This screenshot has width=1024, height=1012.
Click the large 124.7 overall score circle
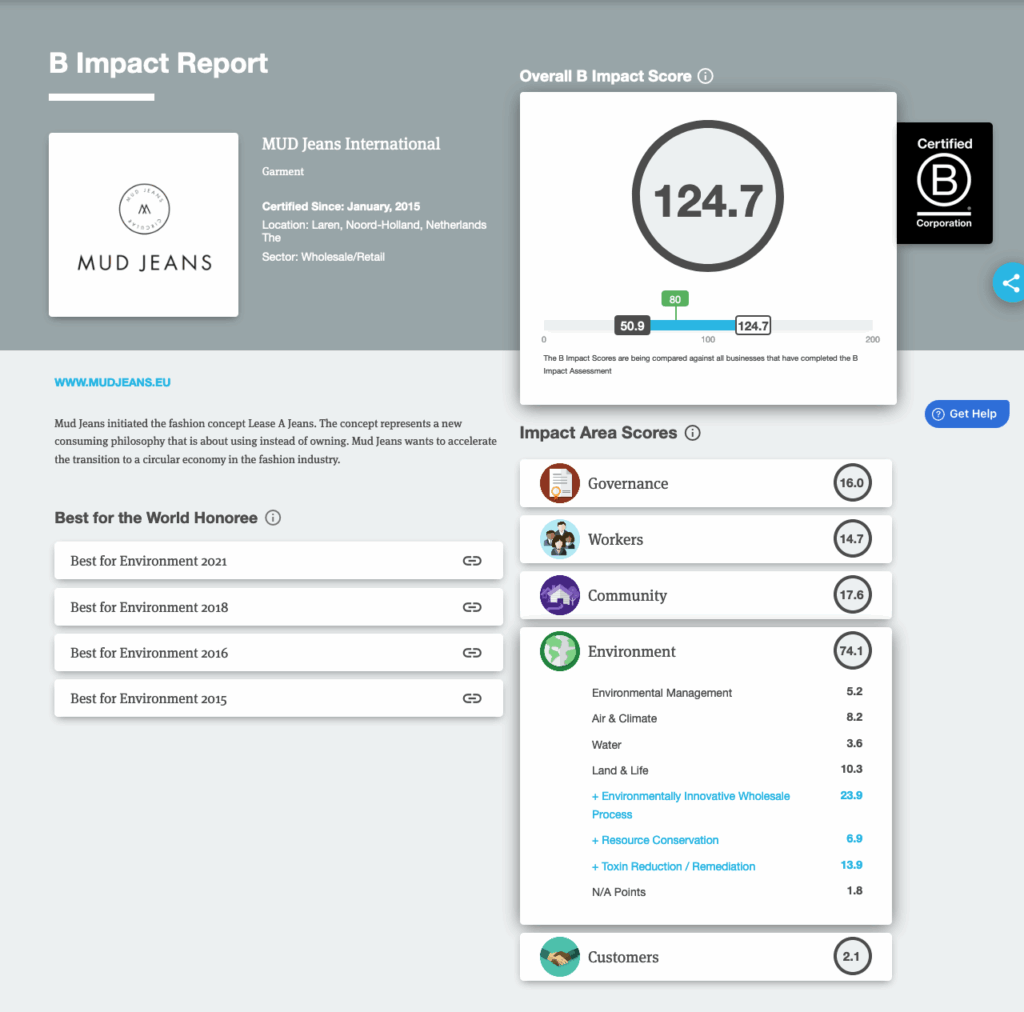click(x=708, y=196)
